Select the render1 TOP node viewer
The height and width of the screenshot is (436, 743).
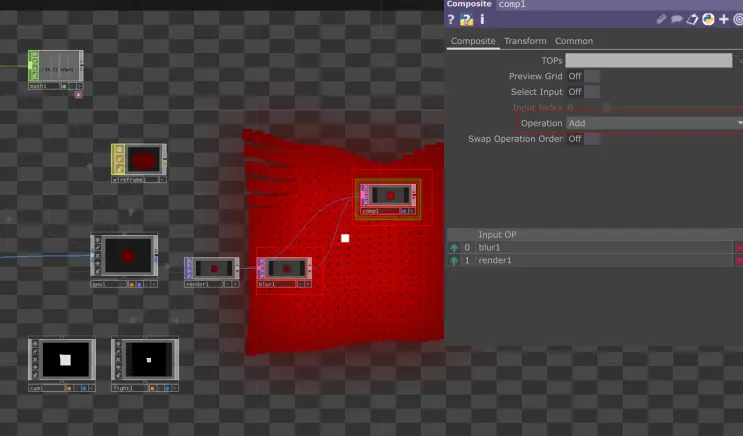(x=214, y=268)
